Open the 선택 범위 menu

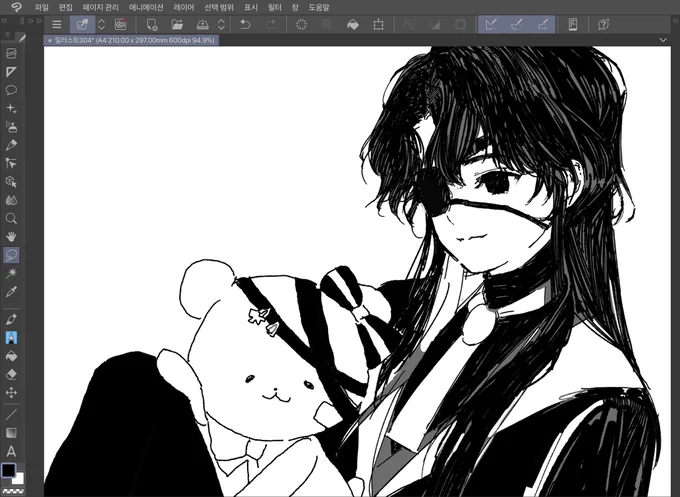click(x=219, y=7)
